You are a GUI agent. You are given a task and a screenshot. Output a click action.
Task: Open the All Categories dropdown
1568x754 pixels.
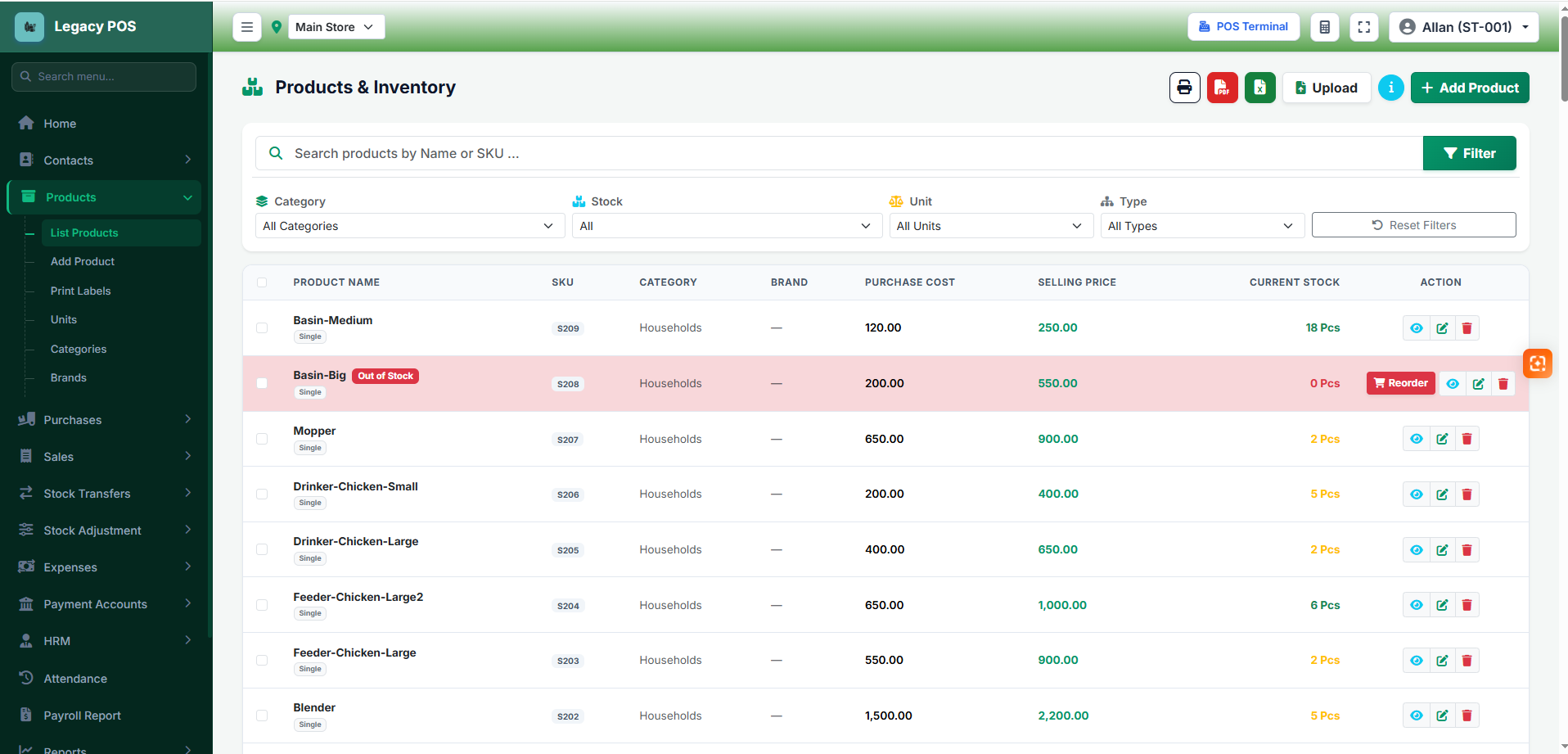(x=410, y=226)
